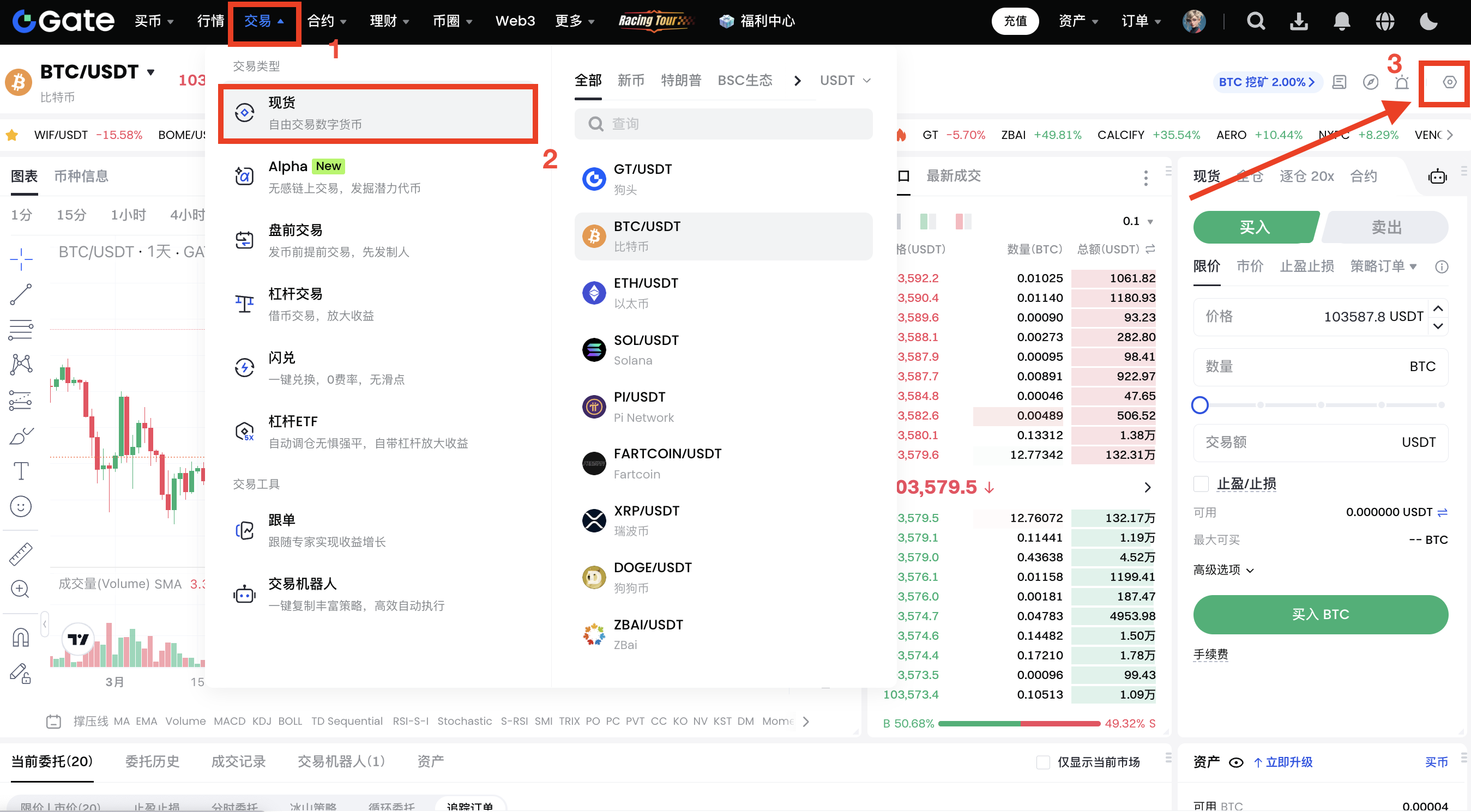Open the download app icon
1471x812 pixels.
coord(1299,21)
